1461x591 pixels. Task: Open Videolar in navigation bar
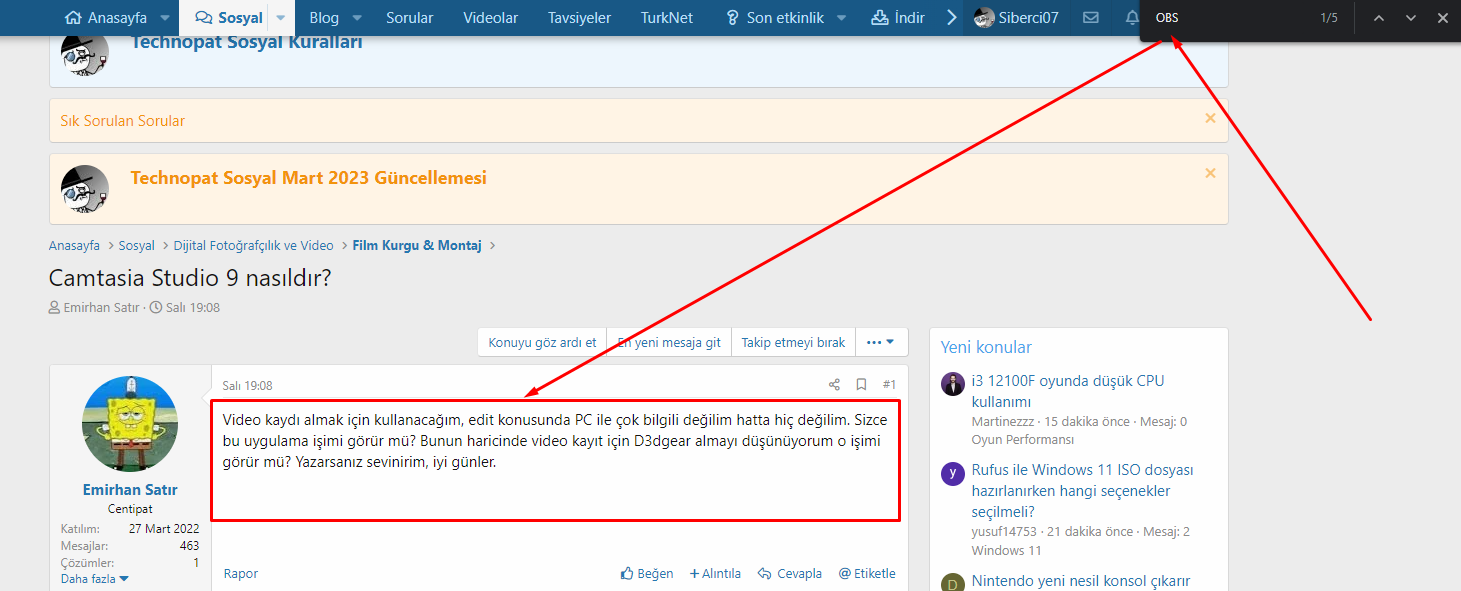point(491,18)
